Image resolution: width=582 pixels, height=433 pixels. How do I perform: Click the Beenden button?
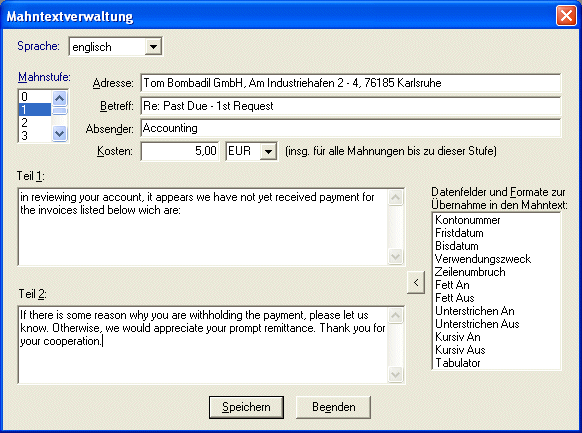pyautogui.click(x=333, y=407)
